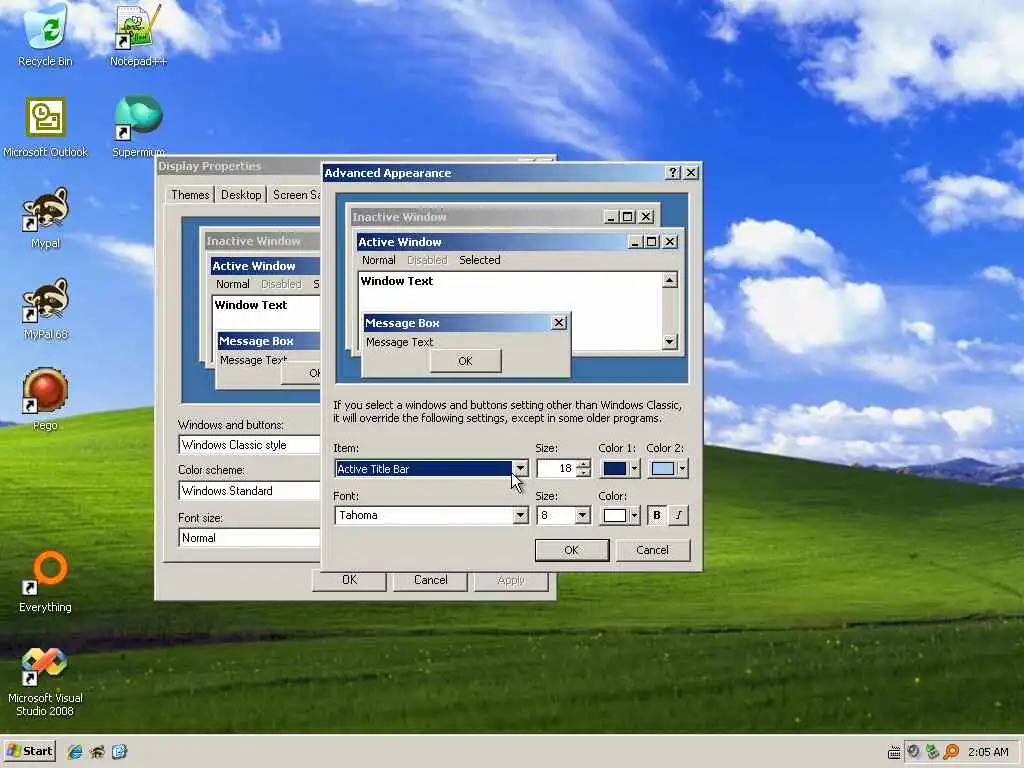Screen dimensions: 1024x768
Task: Click the Window Text in the preview
Action: pos(396,281)
